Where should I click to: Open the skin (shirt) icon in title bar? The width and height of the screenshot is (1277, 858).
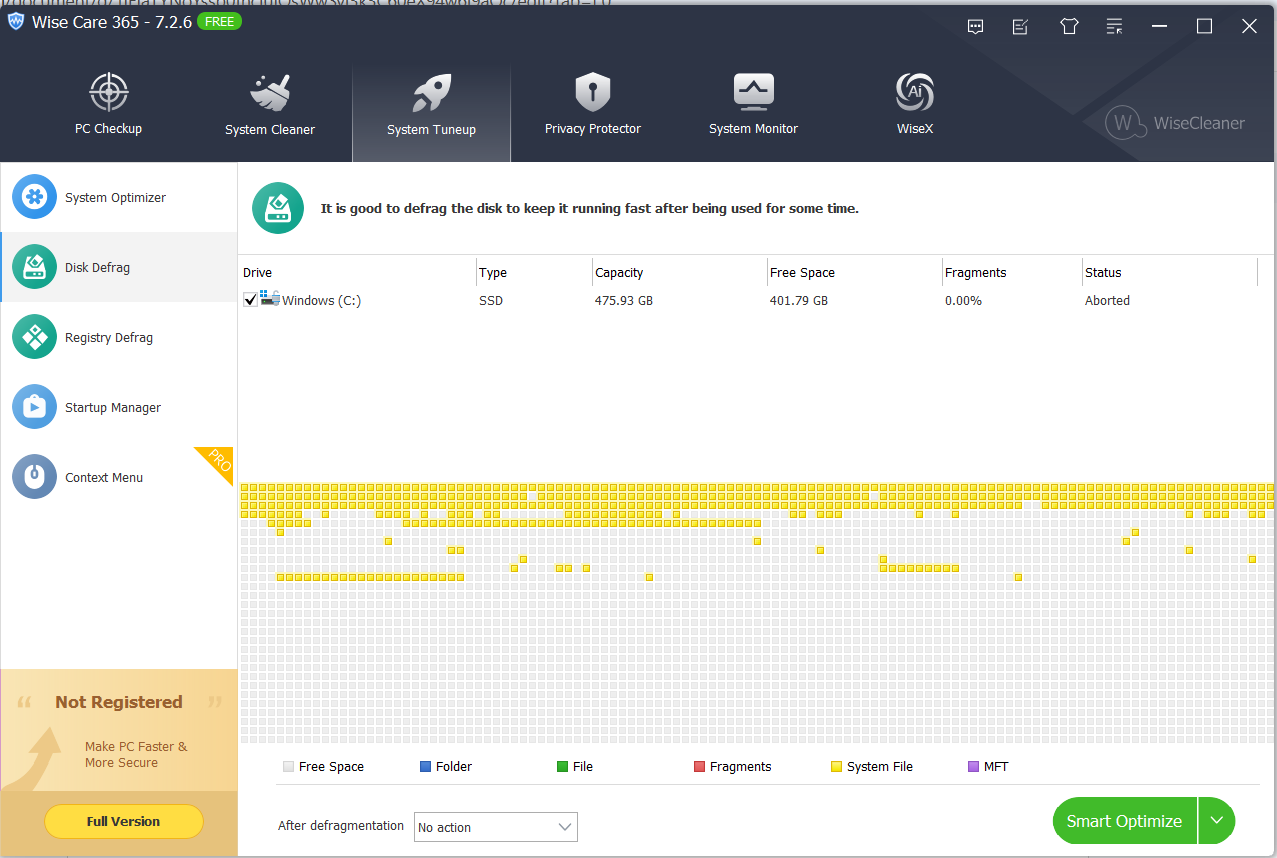click(1069, 27)
